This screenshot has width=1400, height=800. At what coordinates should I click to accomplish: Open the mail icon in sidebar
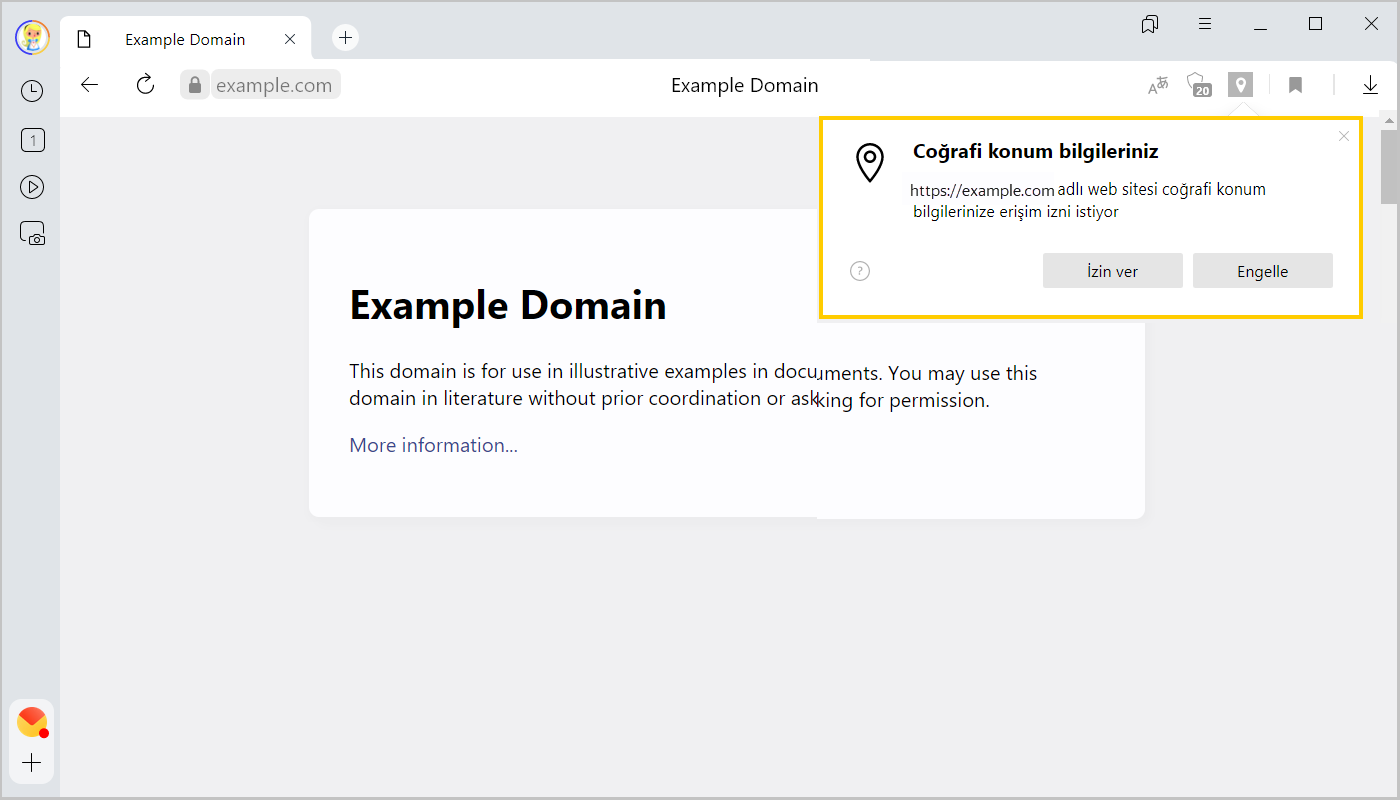[x=32, y=721]
